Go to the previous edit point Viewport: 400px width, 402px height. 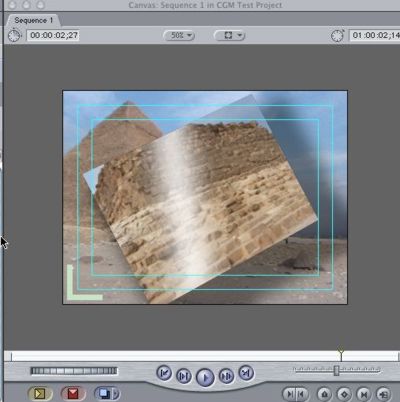164,373
